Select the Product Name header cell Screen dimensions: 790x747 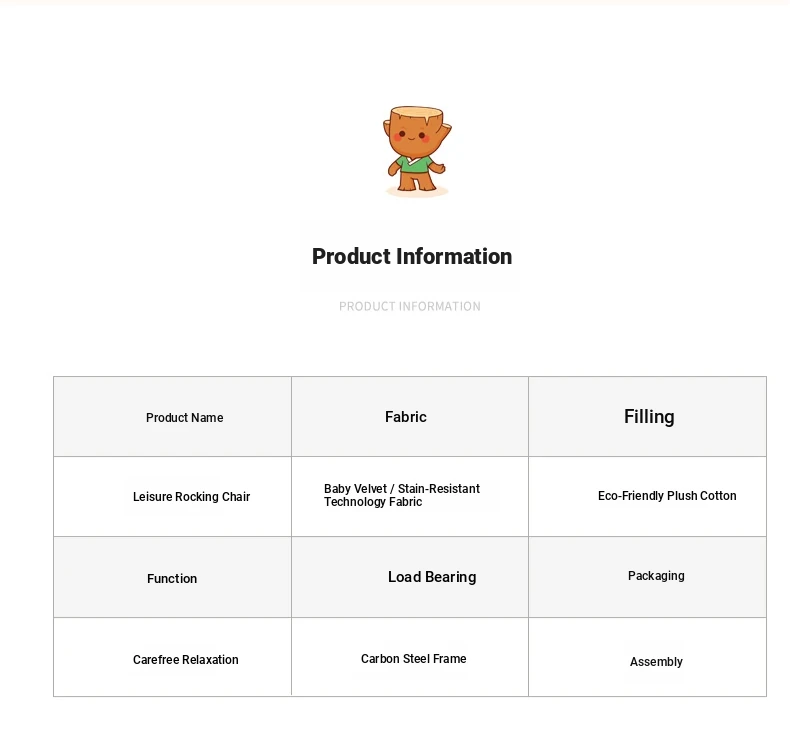pyautogui.click(x=172, y=417)
